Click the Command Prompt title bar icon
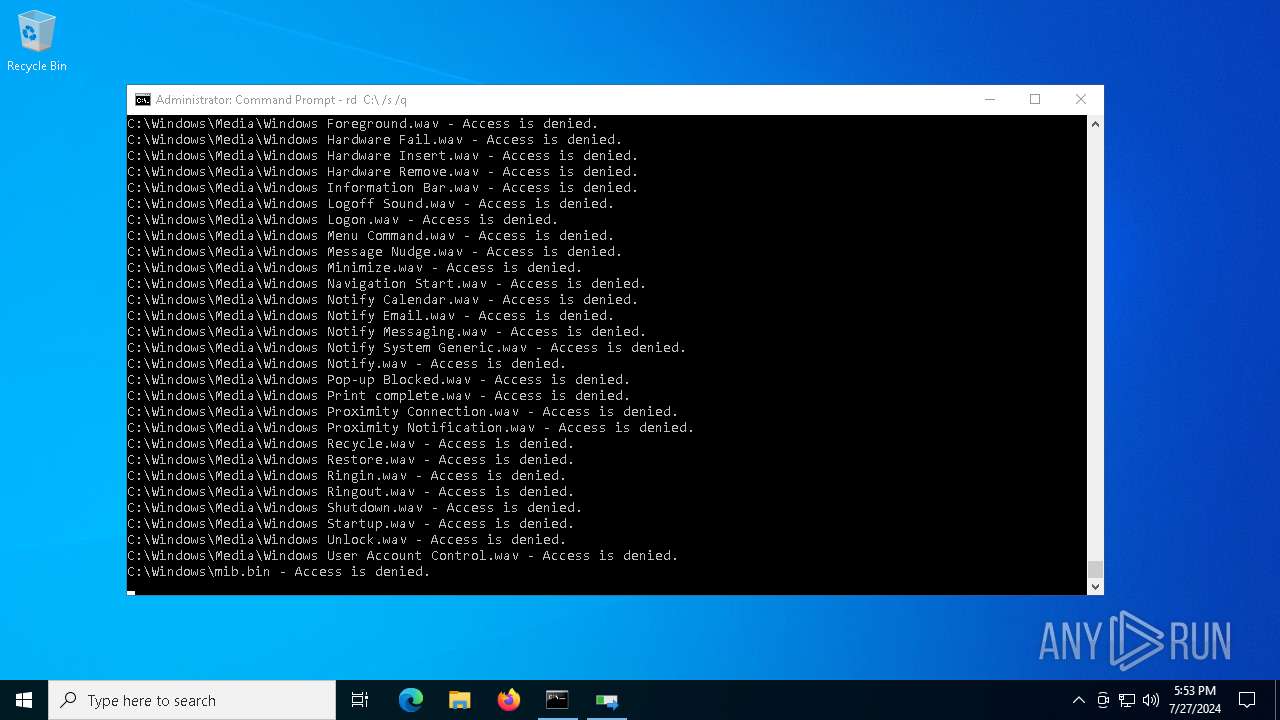Image resolution: width=1280 pixels, height=720 pixels. pyautogui.click(x=143, y=100)
